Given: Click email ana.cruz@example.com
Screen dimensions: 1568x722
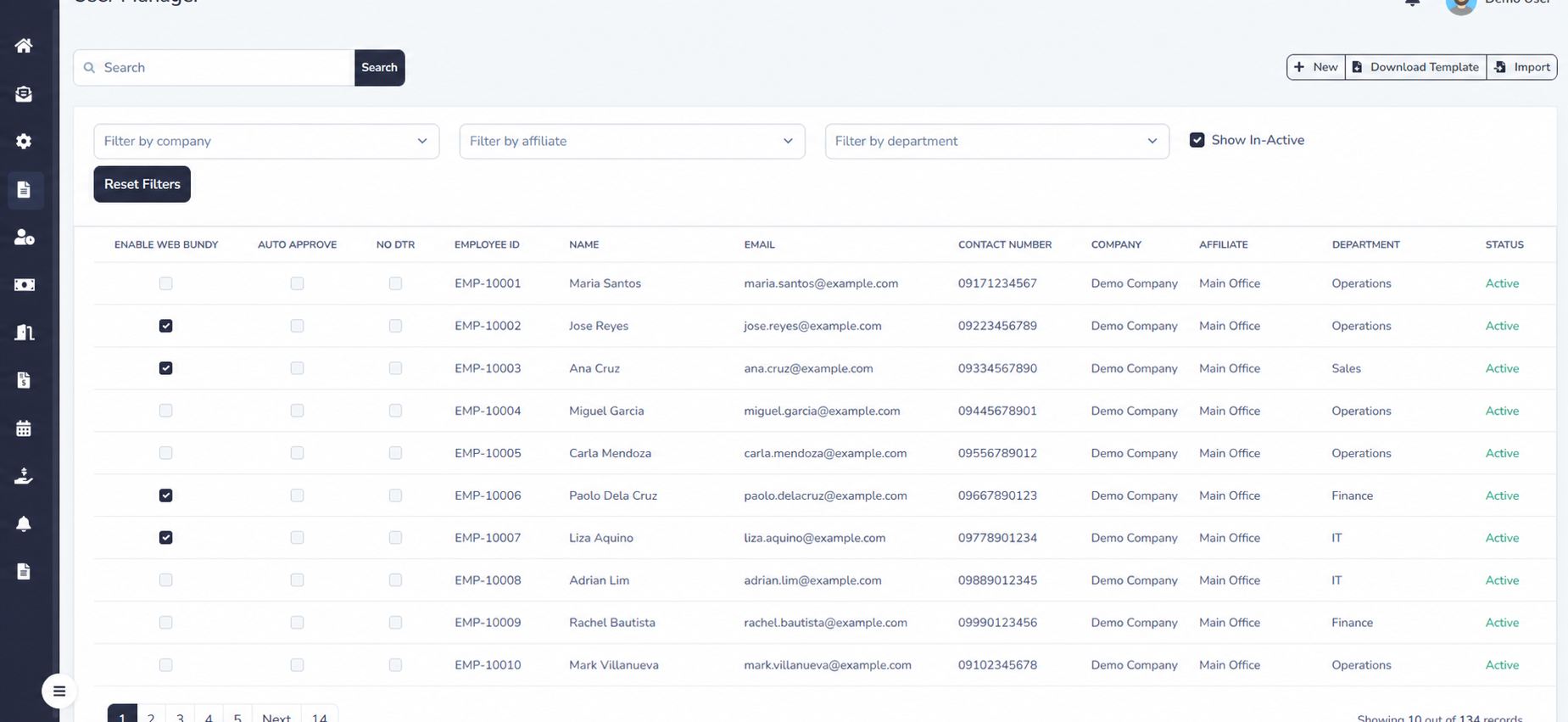Looking at the screenshot, I should click(808, 368).
